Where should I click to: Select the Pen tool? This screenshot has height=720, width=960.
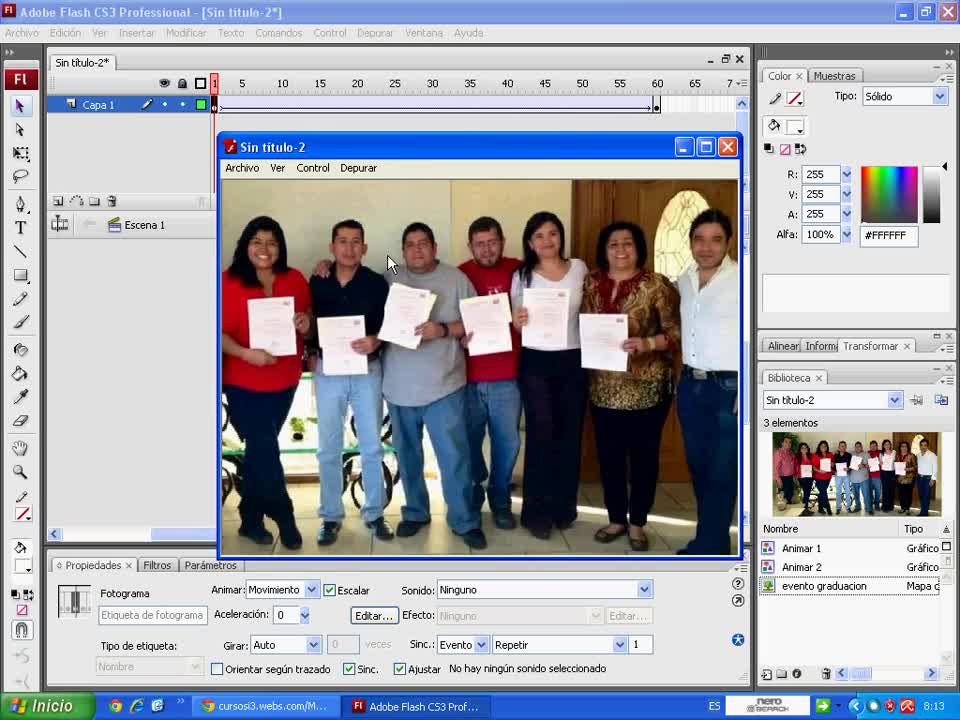(20, 204)
